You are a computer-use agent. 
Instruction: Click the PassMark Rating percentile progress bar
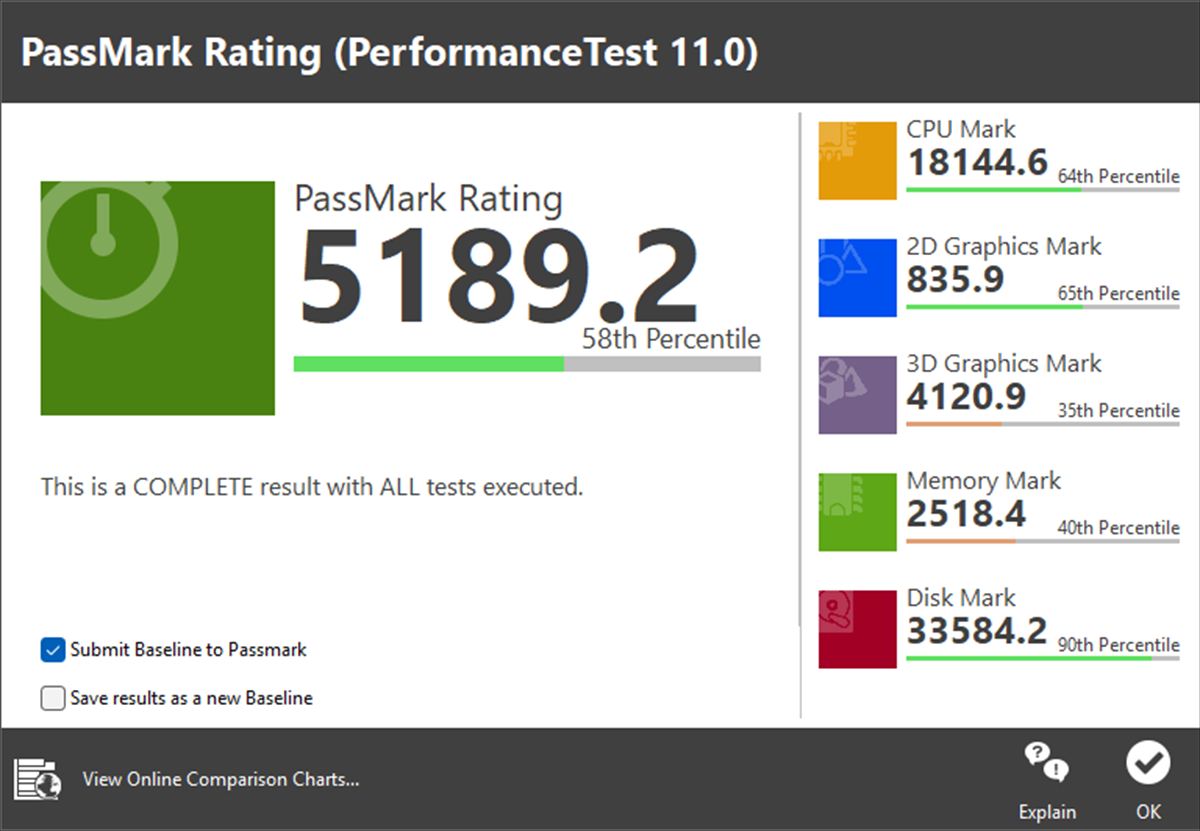[x=526, y=364]
